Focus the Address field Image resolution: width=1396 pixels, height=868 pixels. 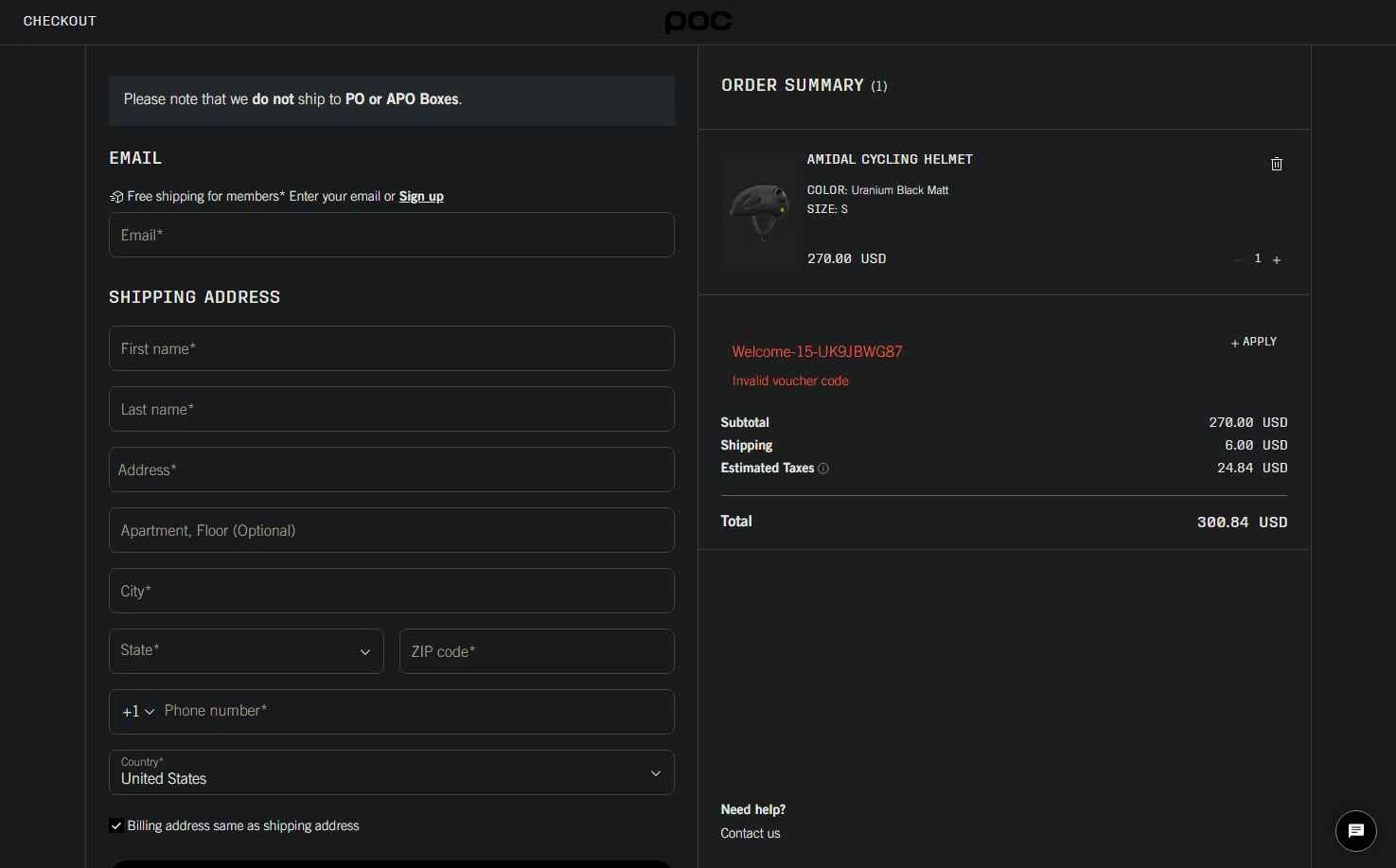pos(392,469)
